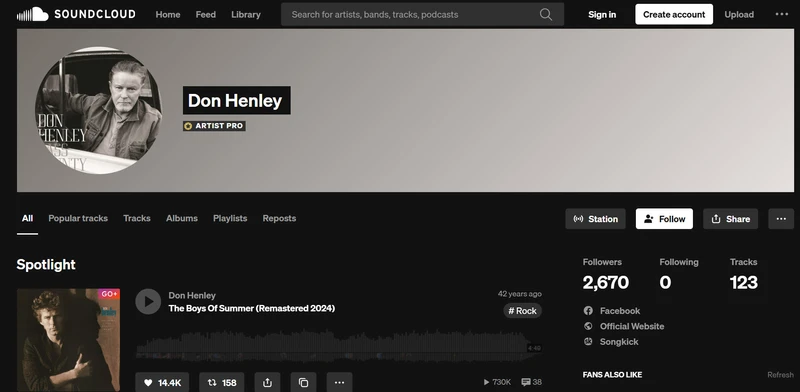Click the SoundCloud logo in header
Viewport: 800px width, 392px height.
click(76, 14)
